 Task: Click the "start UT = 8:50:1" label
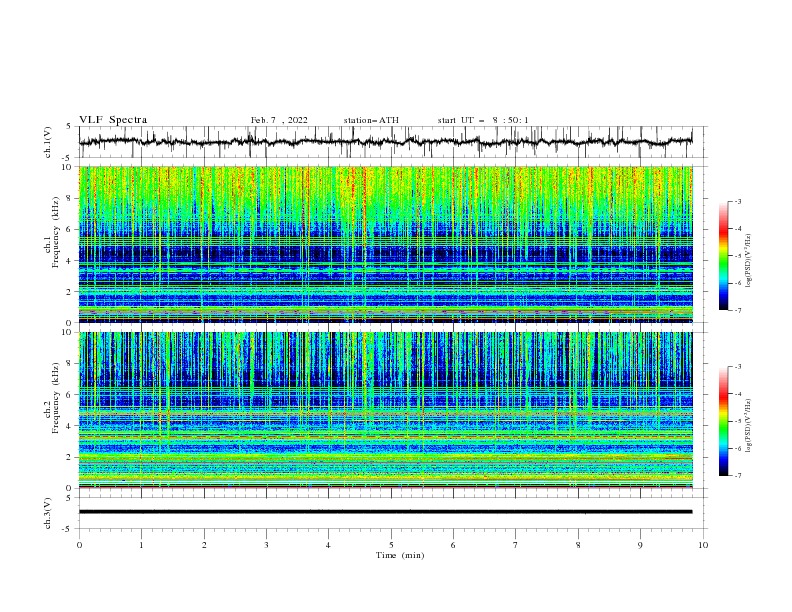tap(483, 120)
